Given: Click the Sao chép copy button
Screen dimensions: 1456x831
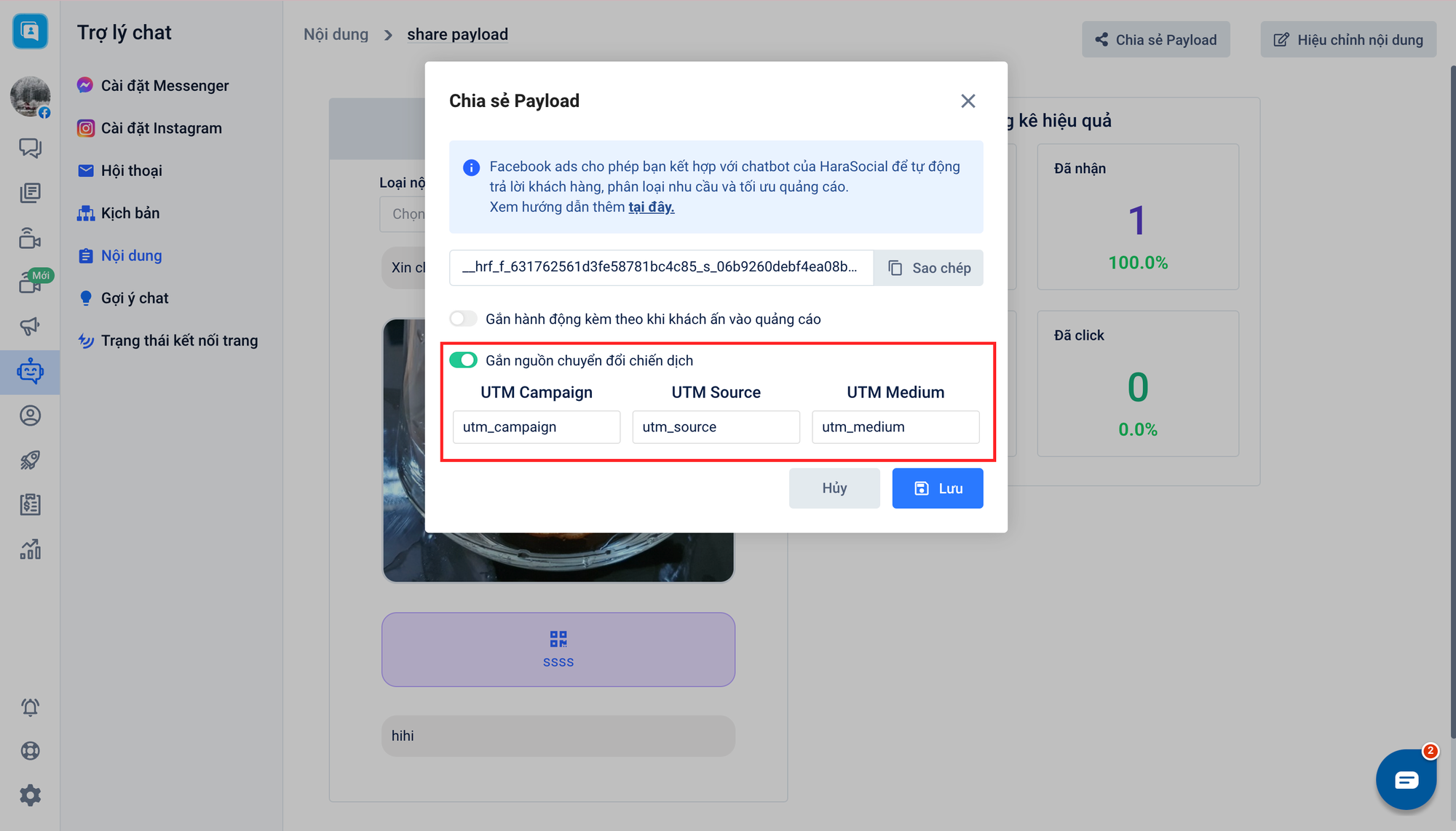Looking at the screenshot, I should pos(929,268).
